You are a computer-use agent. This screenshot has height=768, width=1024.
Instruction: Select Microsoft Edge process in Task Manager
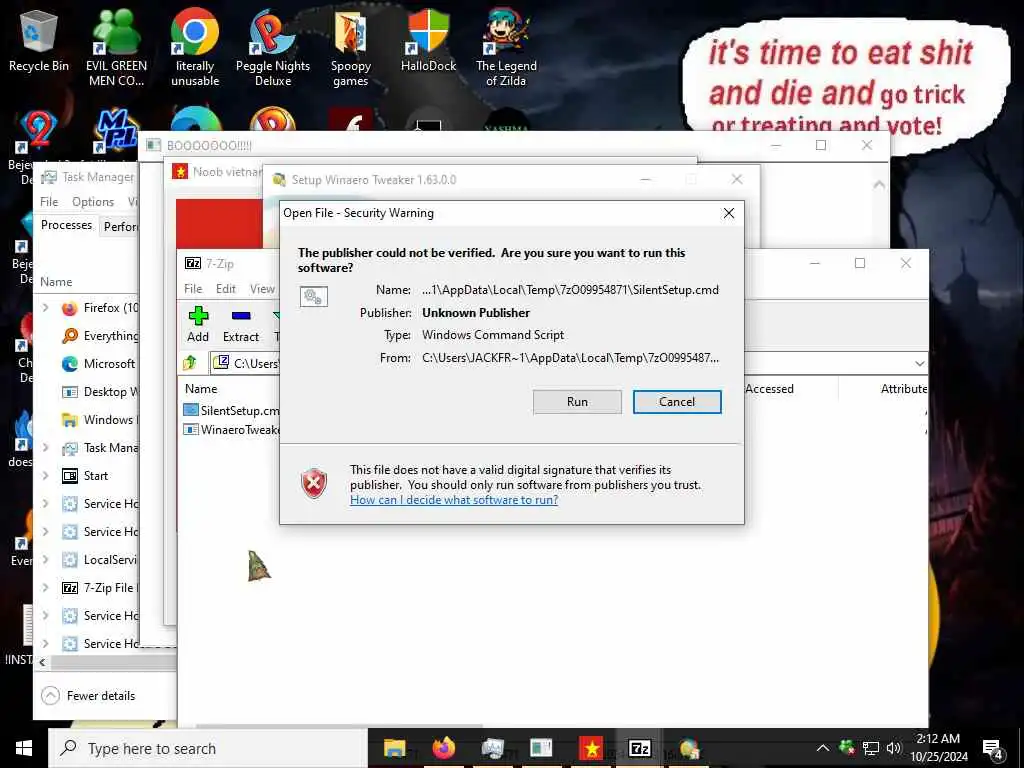tap(99, 364)
